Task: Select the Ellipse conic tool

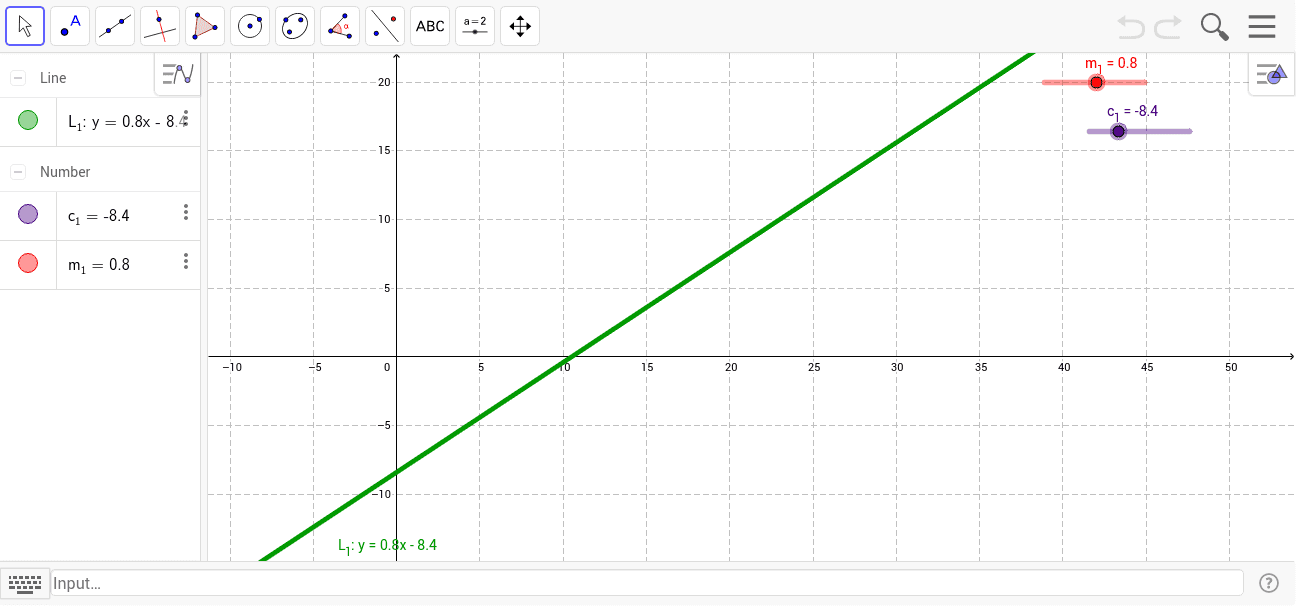Action: point(295,26)
